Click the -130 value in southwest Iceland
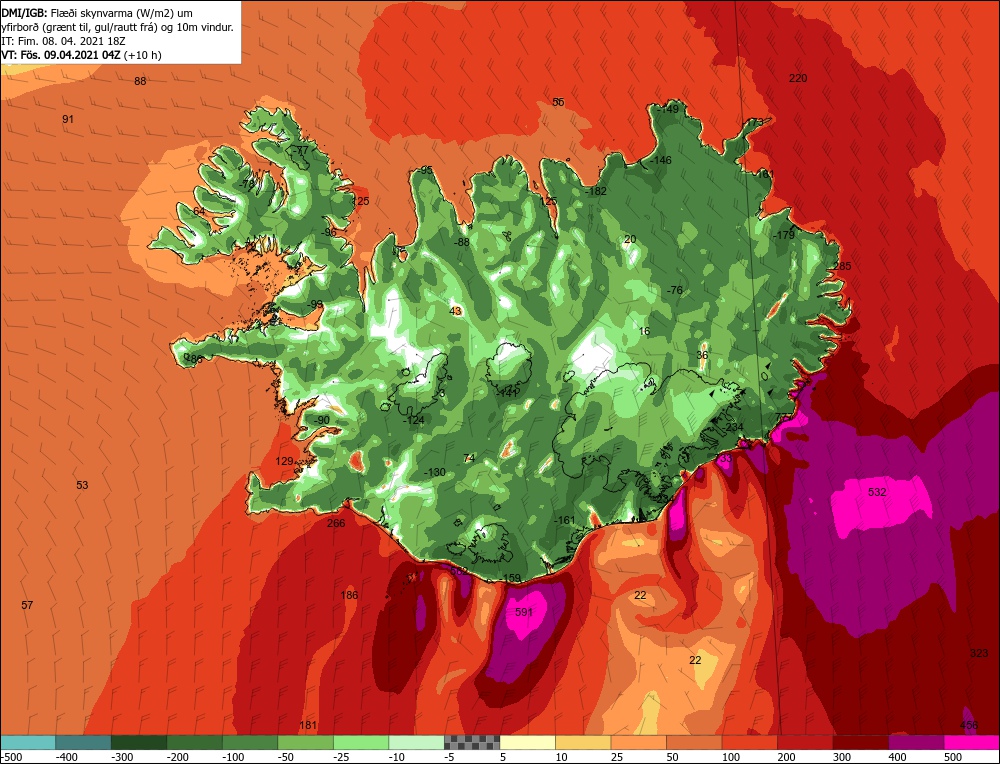 (x=435, y=473)
